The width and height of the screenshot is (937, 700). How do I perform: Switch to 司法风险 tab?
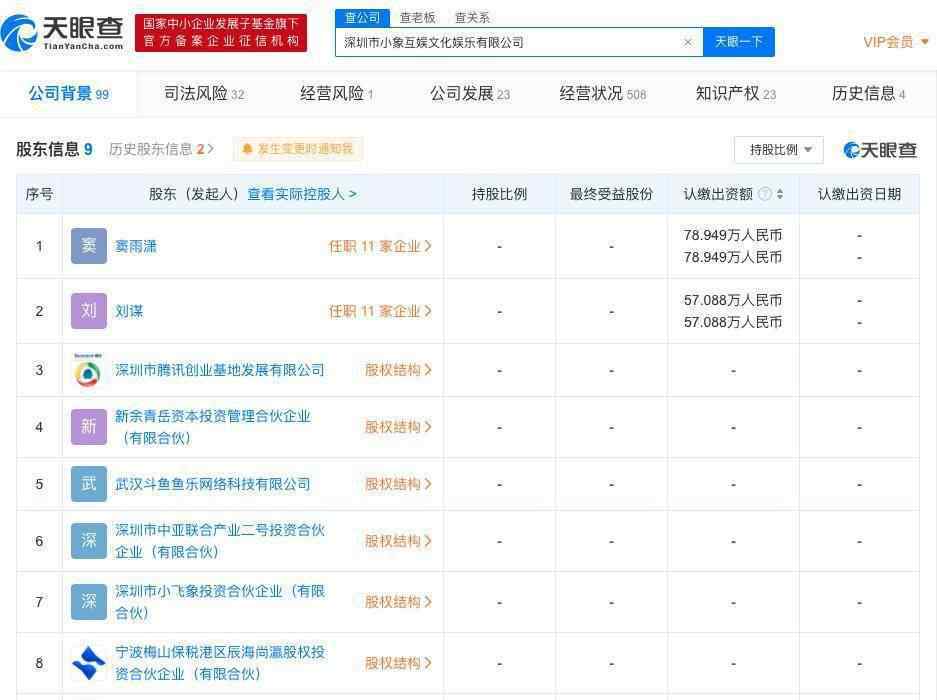204,94
